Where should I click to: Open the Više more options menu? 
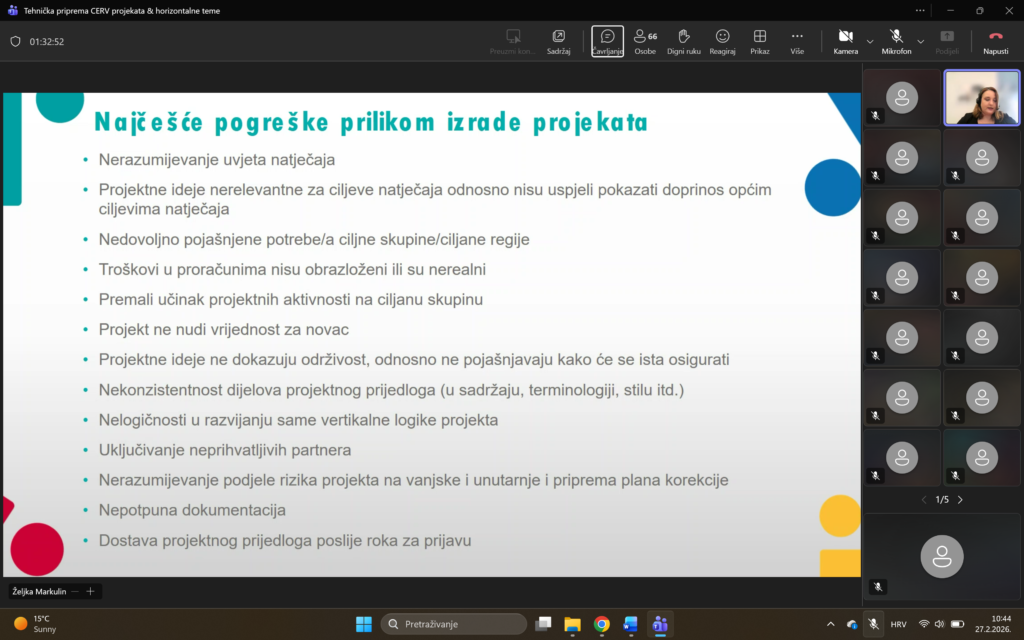[x=797, y=41]
